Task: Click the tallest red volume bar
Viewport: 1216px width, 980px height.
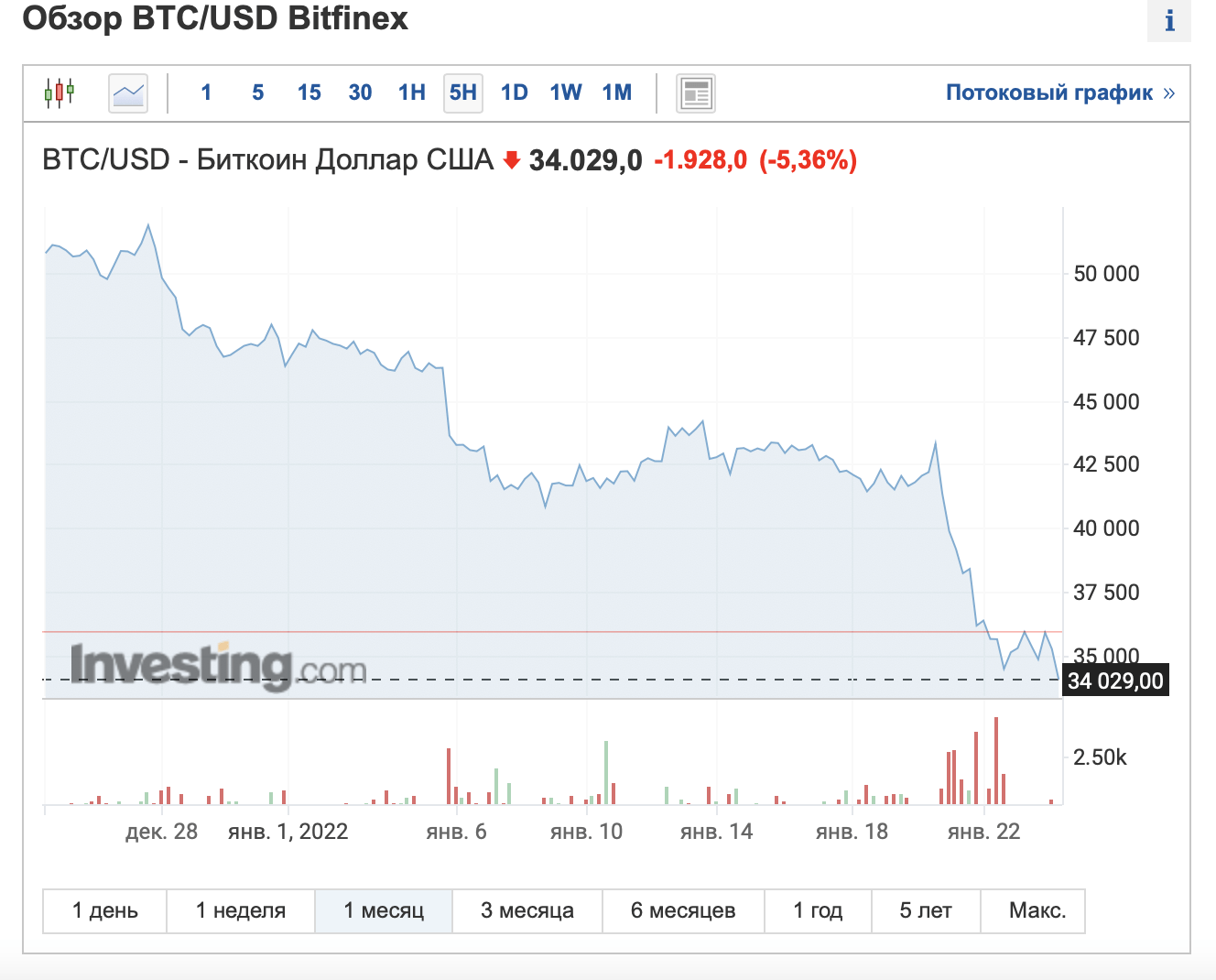Action: click(995, 760)
